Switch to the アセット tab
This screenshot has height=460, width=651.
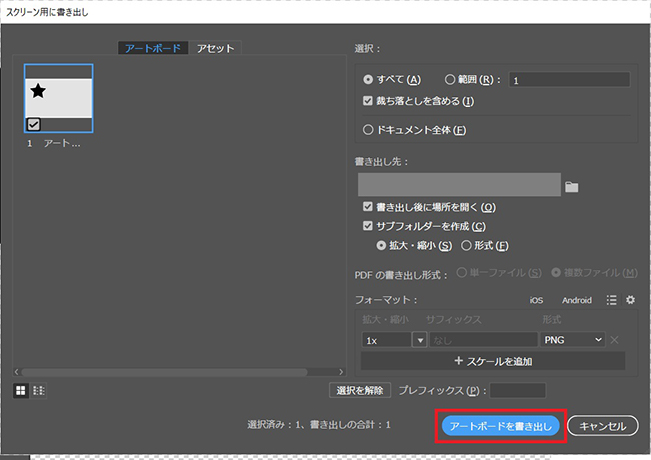(x=216, y=48)
